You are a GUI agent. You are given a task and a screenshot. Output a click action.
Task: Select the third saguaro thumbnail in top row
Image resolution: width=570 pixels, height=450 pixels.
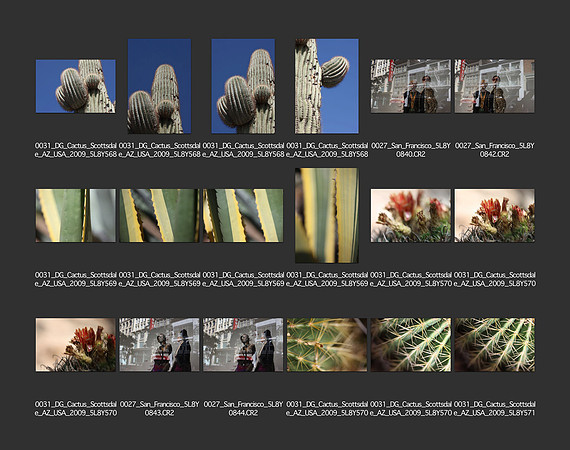click(x=243, y=86)
